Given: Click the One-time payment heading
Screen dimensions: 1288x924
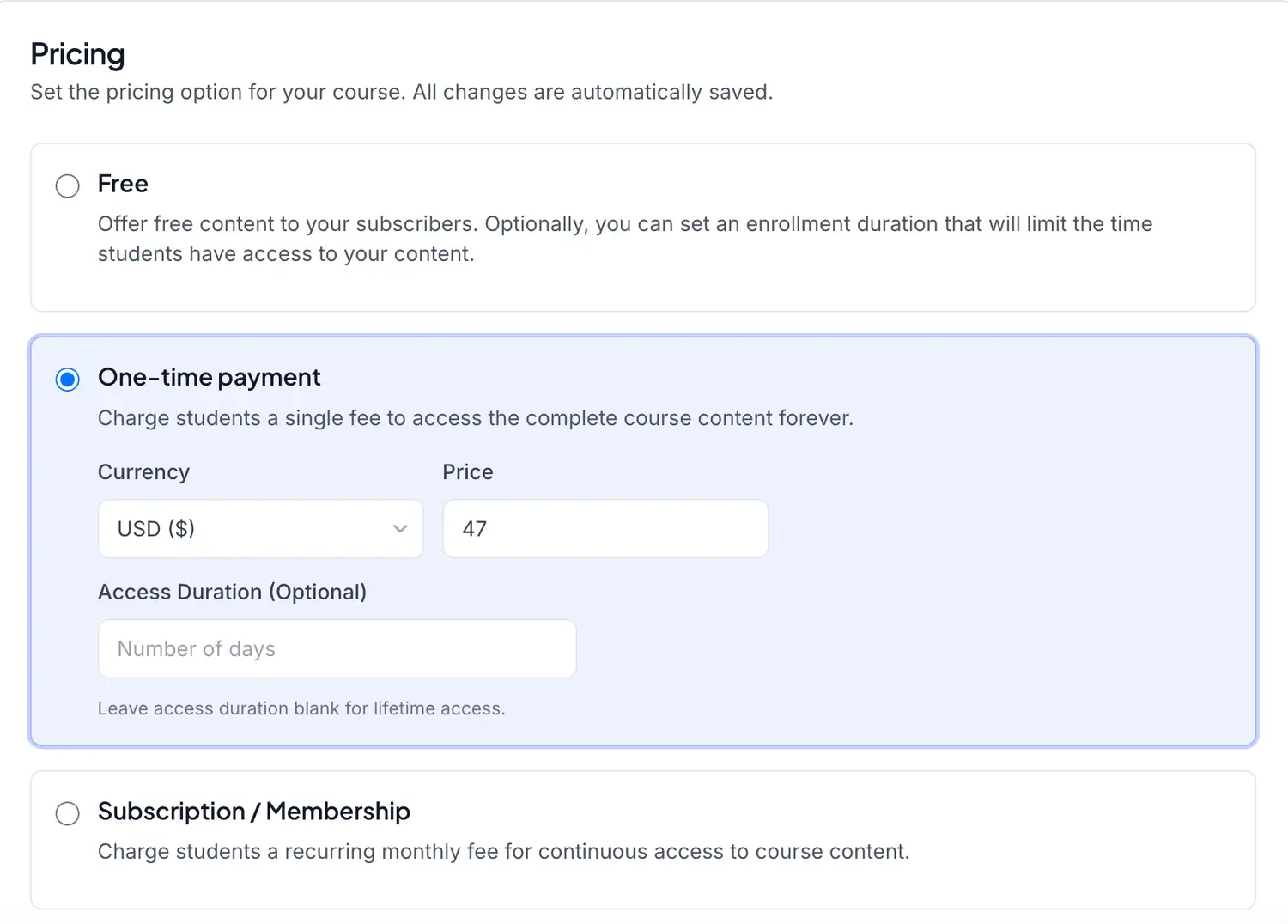Looking at the screenshot, I should pos(209,377).
